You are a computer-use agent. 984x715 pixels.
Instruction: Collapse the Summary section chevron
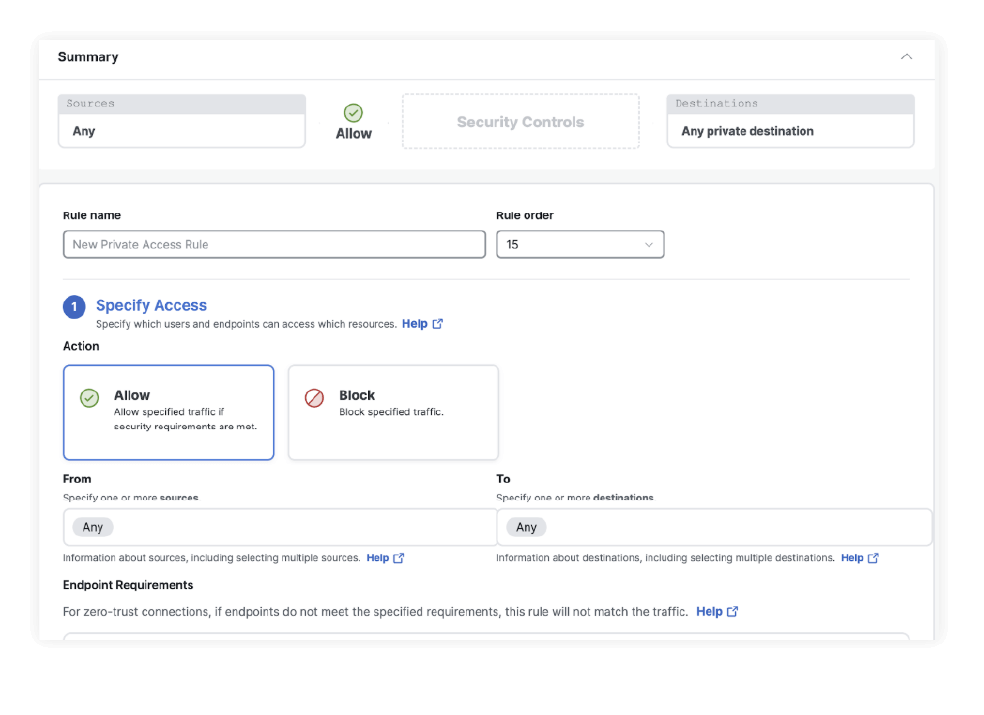coord(906,57)
